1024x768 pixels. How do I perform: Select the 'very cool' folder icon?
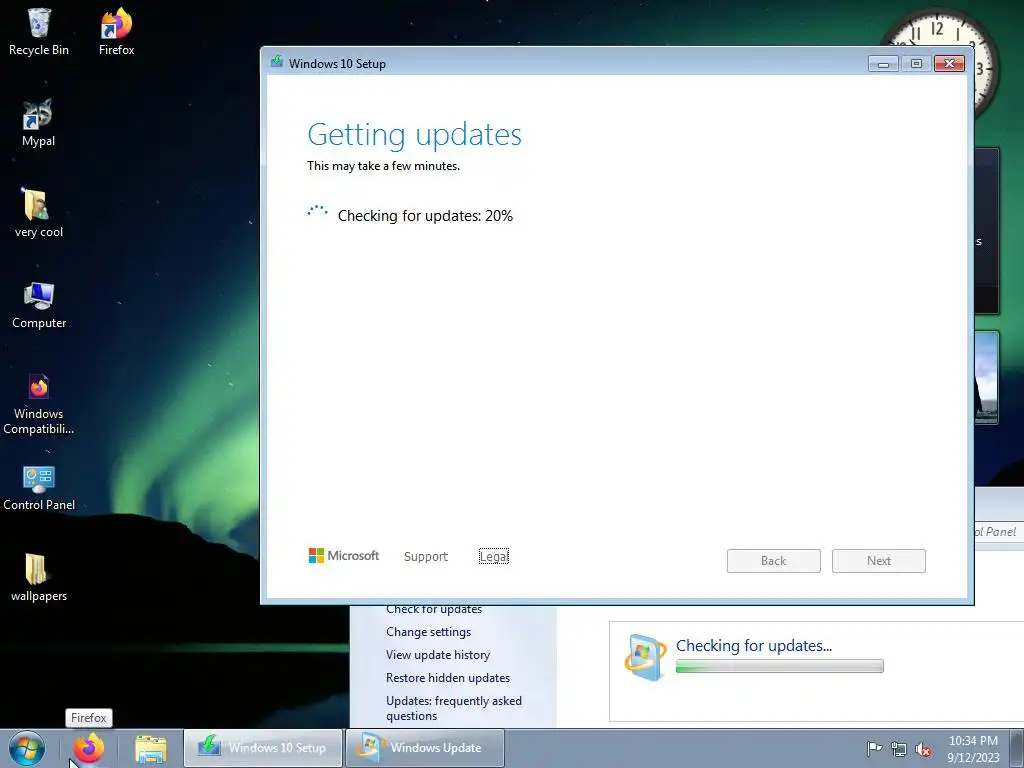pyautogui.click(x=39, y=214)
